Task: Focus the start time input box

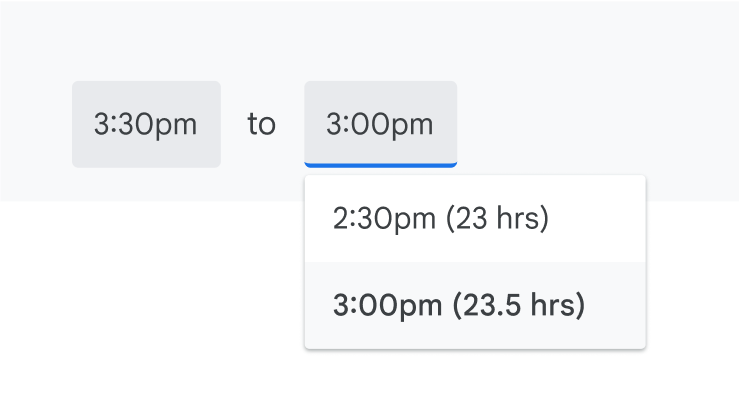Action: [x=146, y=124]
